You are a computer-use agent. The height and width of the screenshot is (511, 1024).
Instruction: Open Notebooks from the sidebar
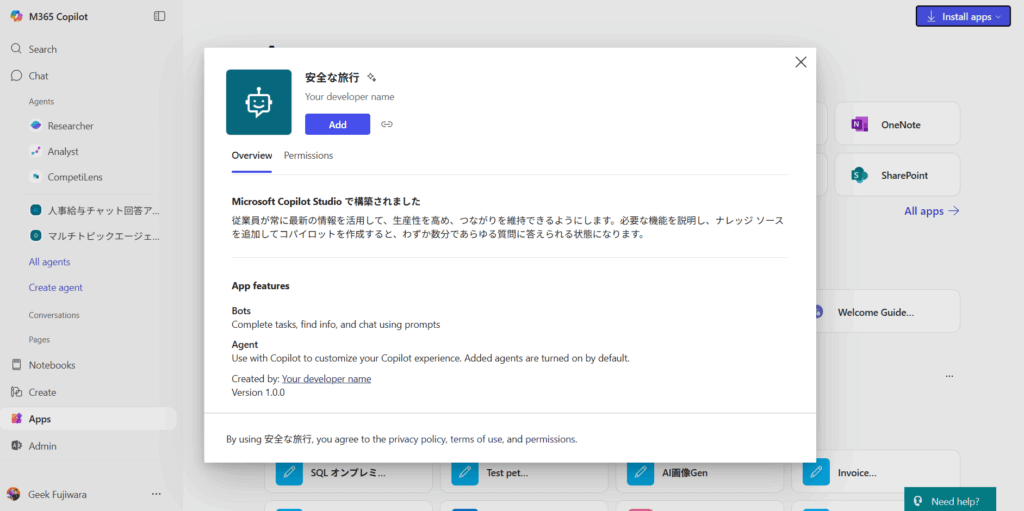(x=51, y=365)
